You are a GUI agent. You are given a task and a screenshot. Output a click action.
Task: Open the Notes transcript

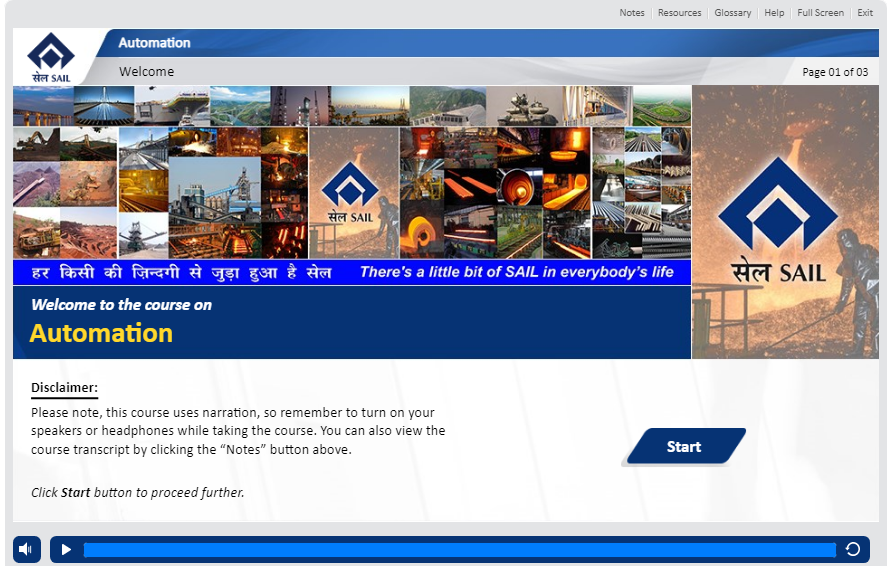click(632, 12)
